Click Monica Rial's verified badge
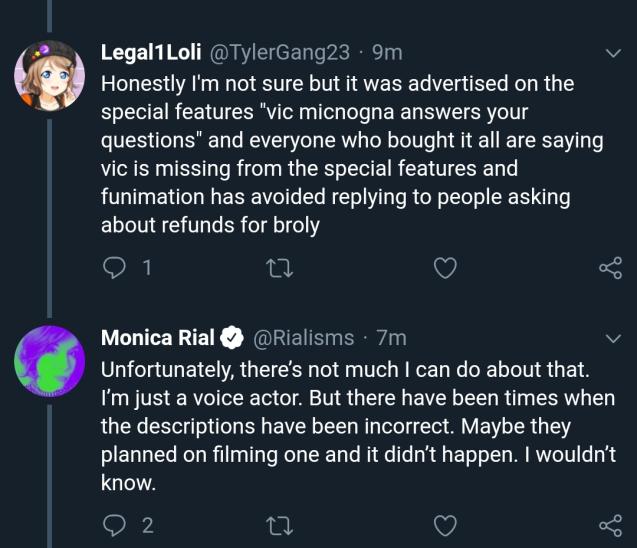Image resolution: width=637 pixels, height=548 pixels. (x=232, y=338)
